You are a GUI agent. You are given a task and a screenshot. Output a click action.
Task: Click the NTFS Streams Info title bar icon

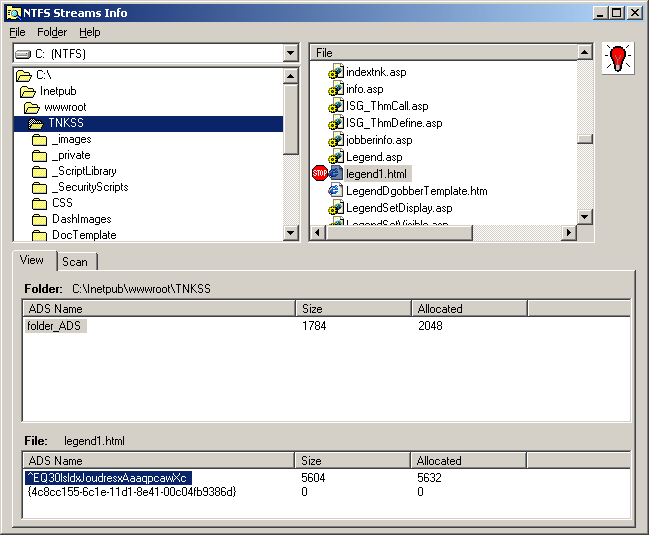[14, 13]
